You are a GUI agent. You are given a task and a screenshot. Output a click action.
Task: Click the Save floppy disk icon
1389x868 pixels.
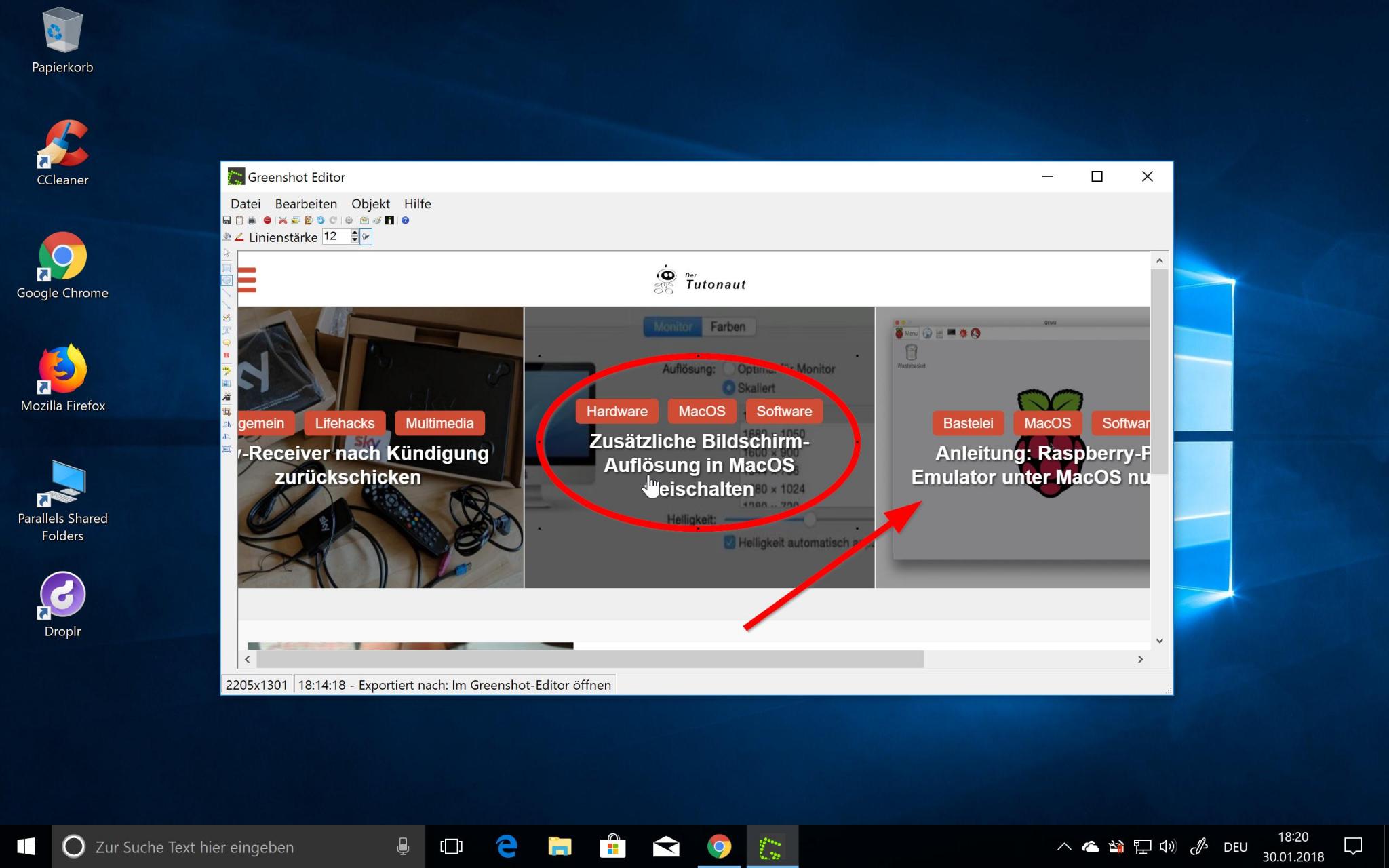227,220
